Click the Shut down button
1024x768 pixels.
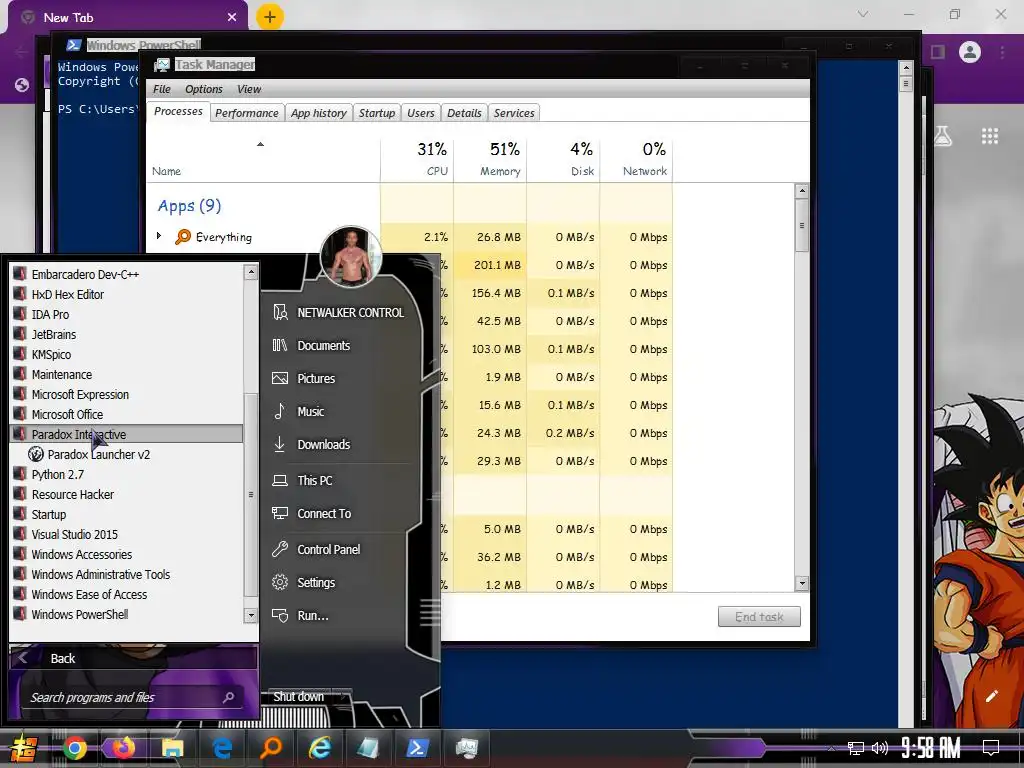coord(298,697)
